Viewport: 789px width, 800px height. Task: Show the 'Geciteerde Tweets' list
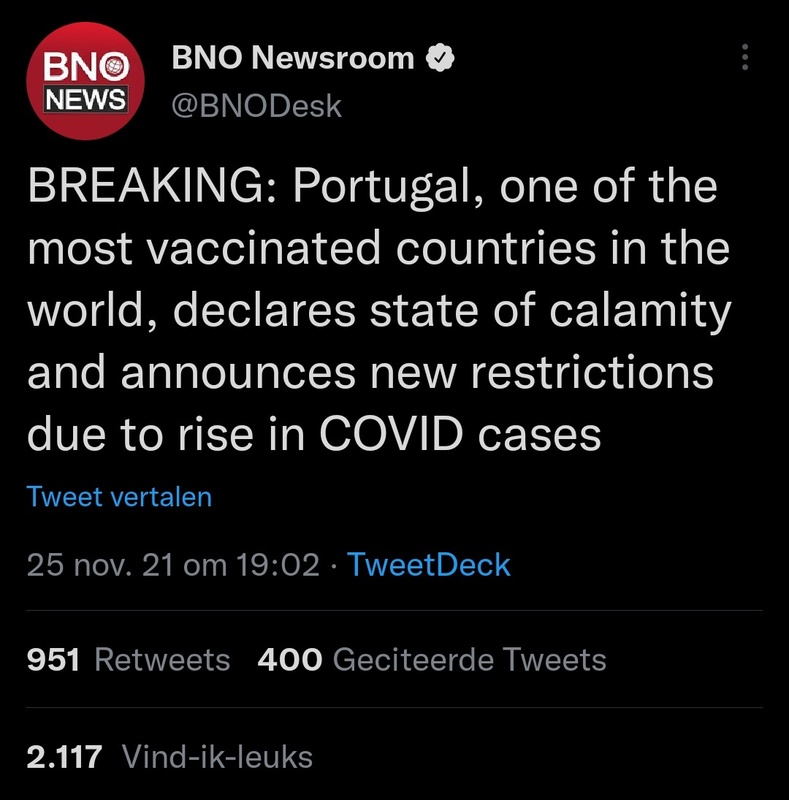pos(469,660)
